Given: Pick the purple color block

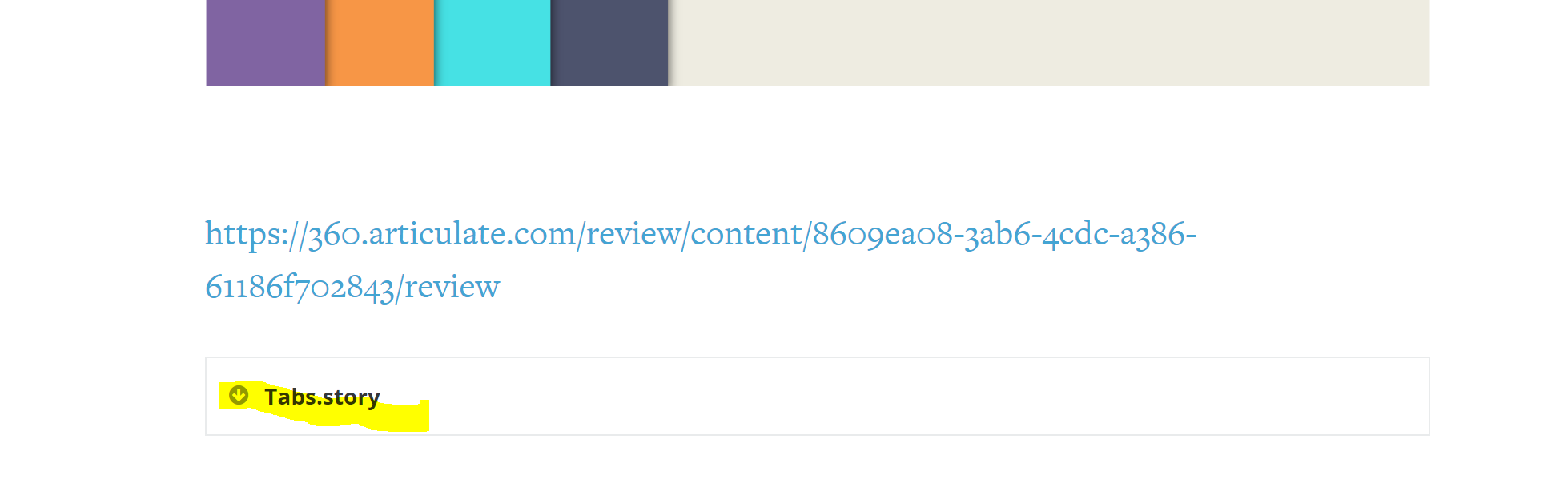Looking at the screenshot, I should [266, 42].
